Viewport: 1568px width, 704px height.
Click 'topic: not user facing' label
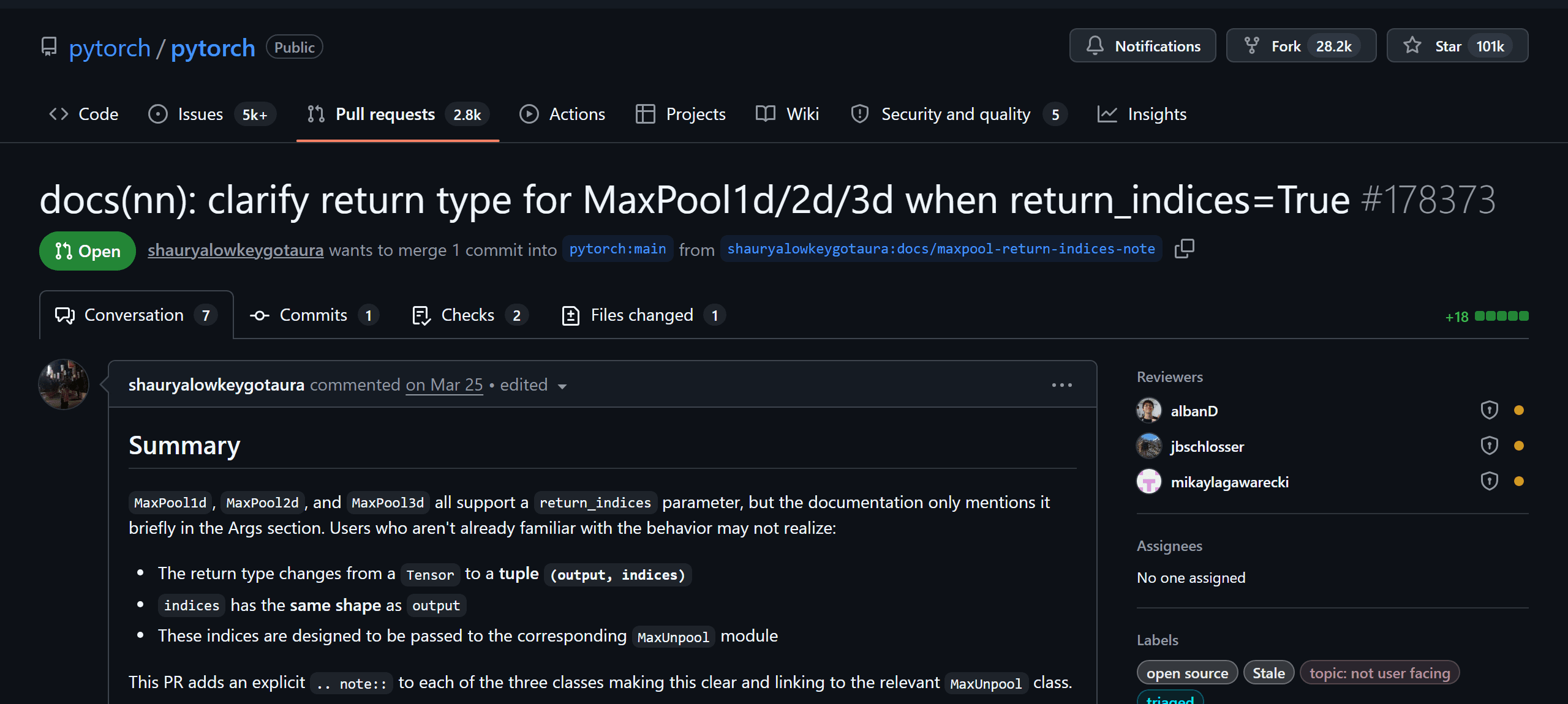pos(1379,673)
